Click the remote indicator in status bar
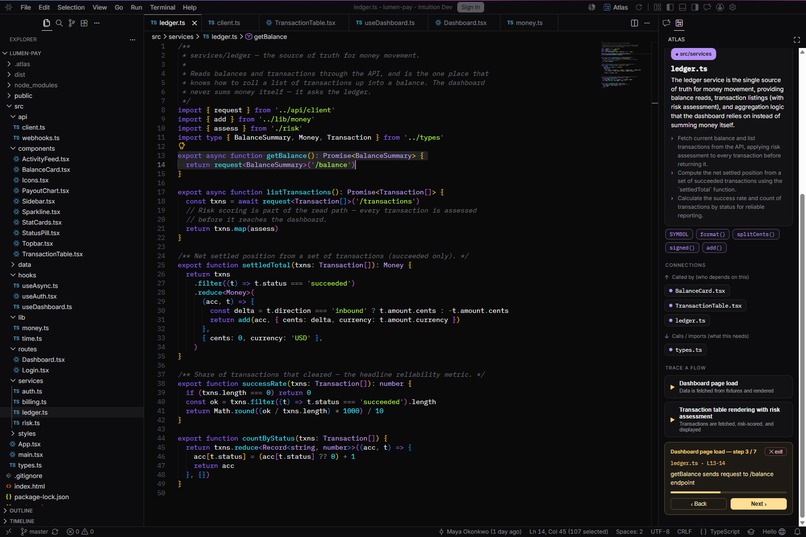 (7, 531)
